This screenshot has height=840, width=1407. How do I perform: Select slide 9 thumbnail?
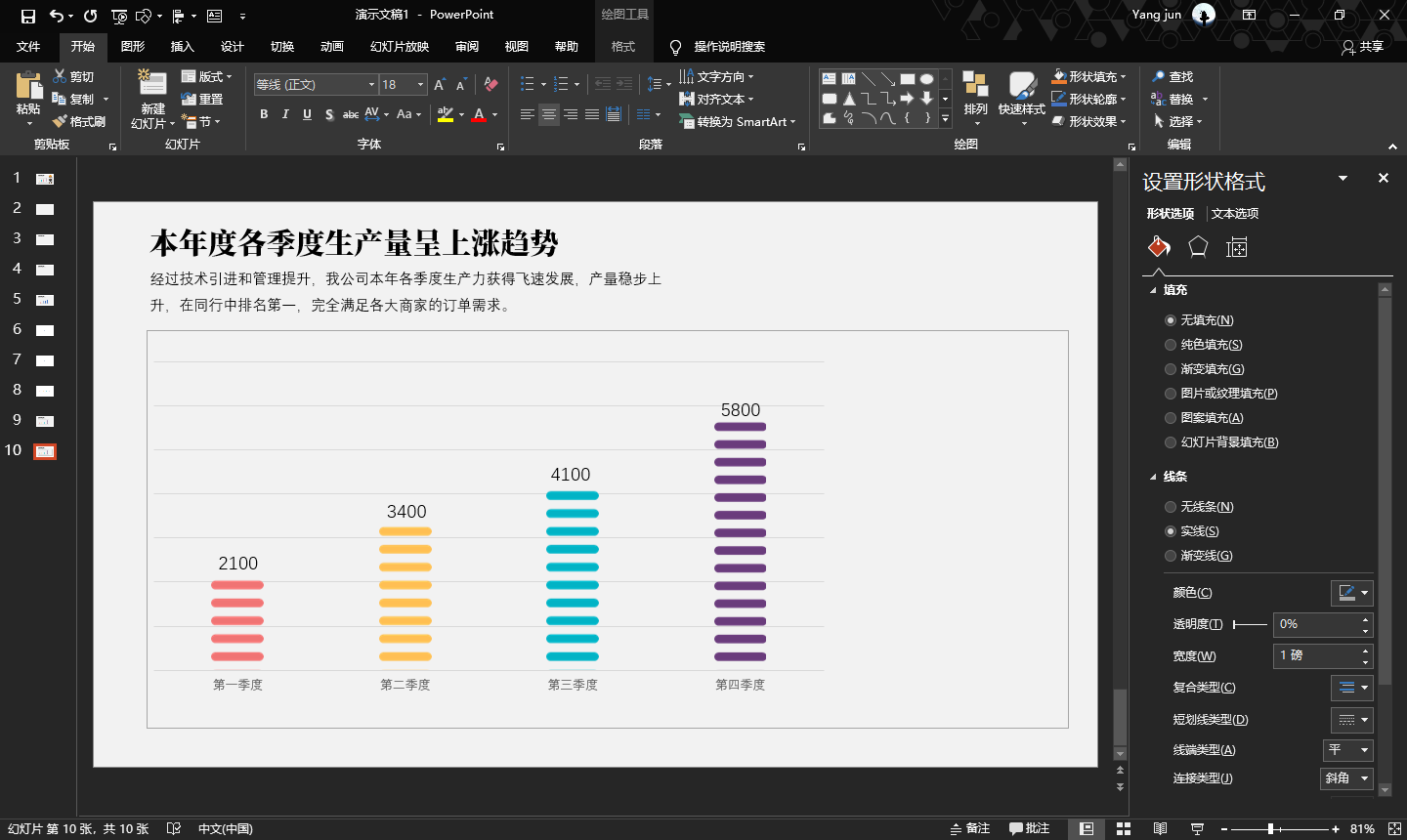pos(45,421)
